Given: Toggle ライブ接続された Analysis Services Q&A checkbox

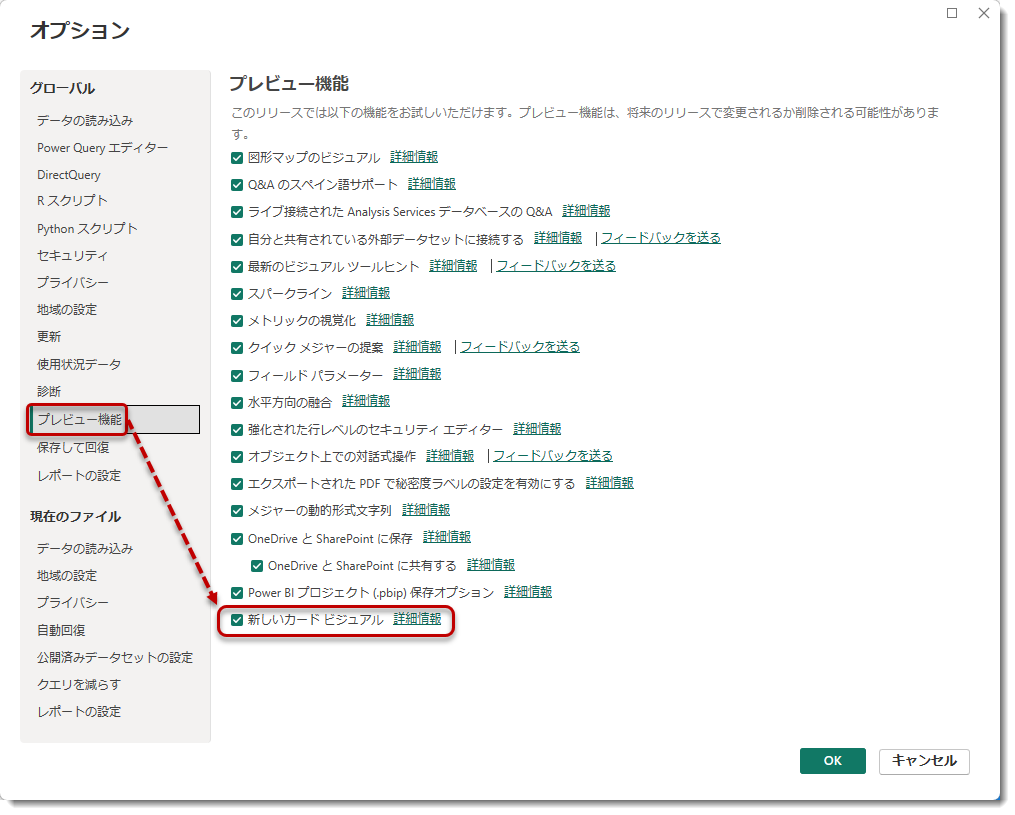Looking at the screenshot, I should (x=237, y=212).
